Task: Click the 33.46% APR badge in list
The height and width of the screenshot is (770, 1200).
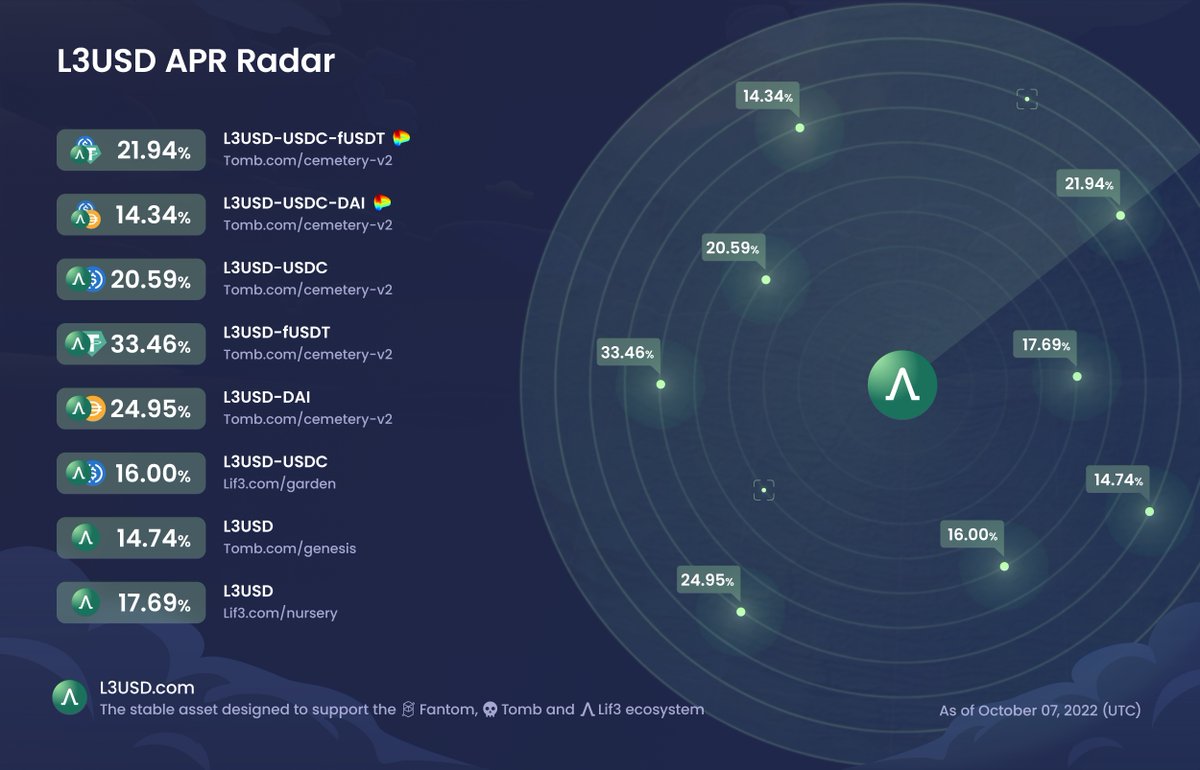Action: click(x=131, y=345)
